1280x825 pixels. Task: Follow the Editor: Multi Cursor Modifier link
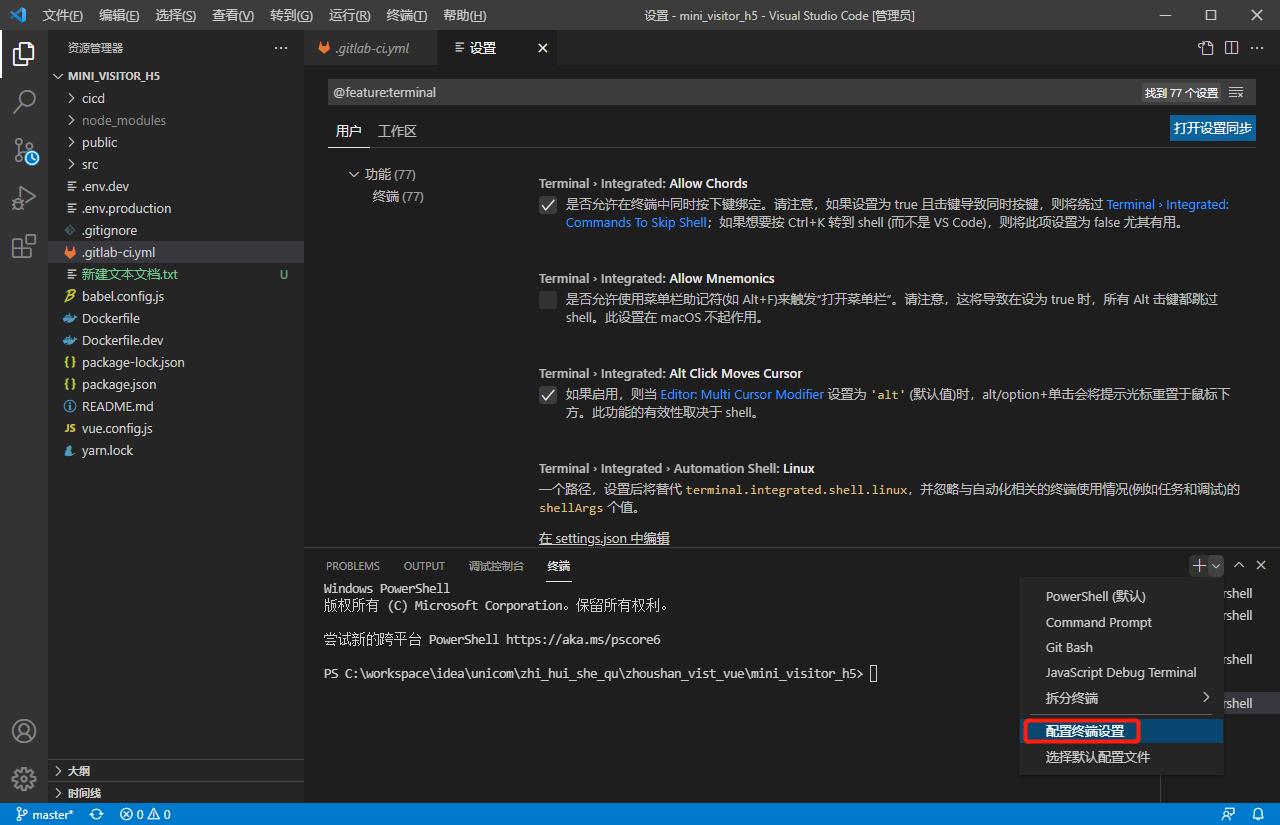click(x=742, y=395)
